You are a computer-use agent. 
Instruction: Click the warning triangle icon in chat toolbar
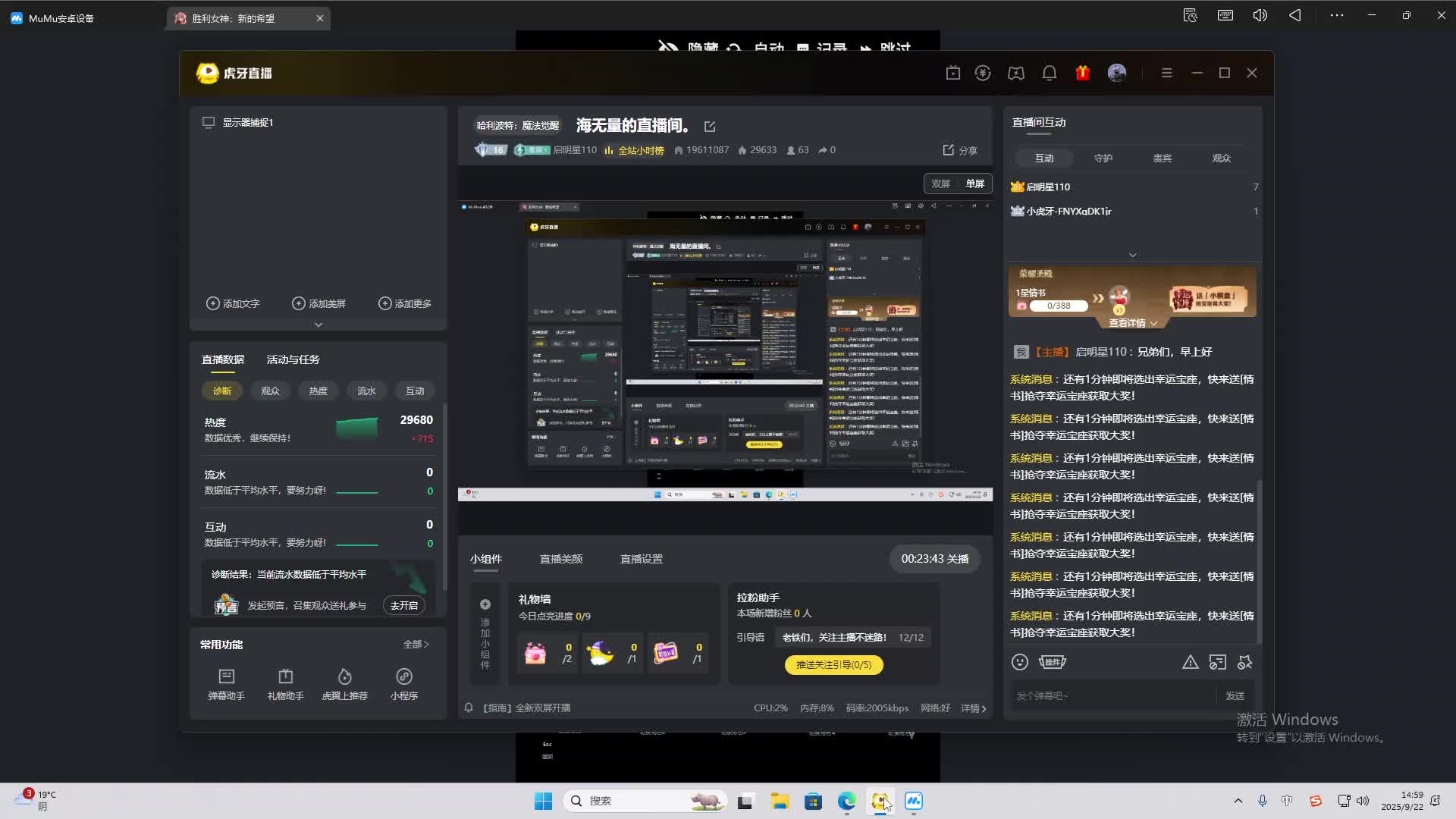[x=1190, y=662]
